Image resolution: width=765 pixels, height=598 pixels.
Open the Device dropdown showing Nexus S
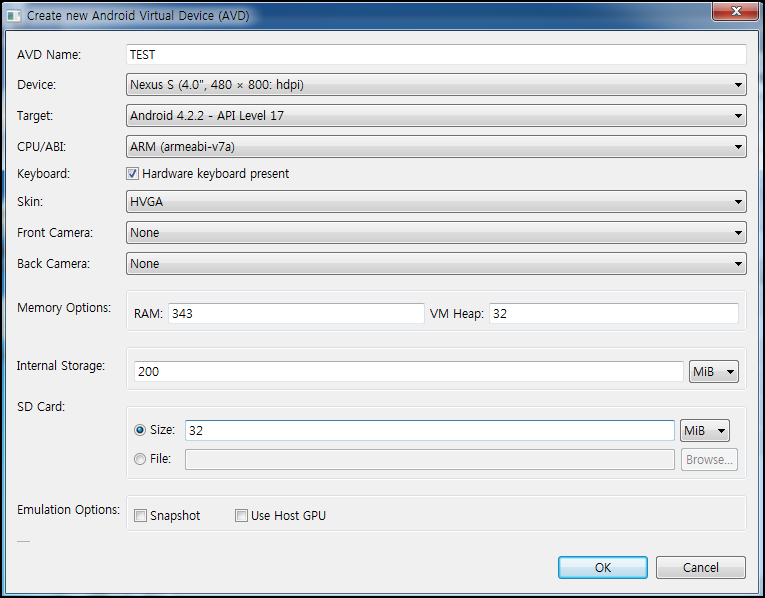tap(436, 85)
